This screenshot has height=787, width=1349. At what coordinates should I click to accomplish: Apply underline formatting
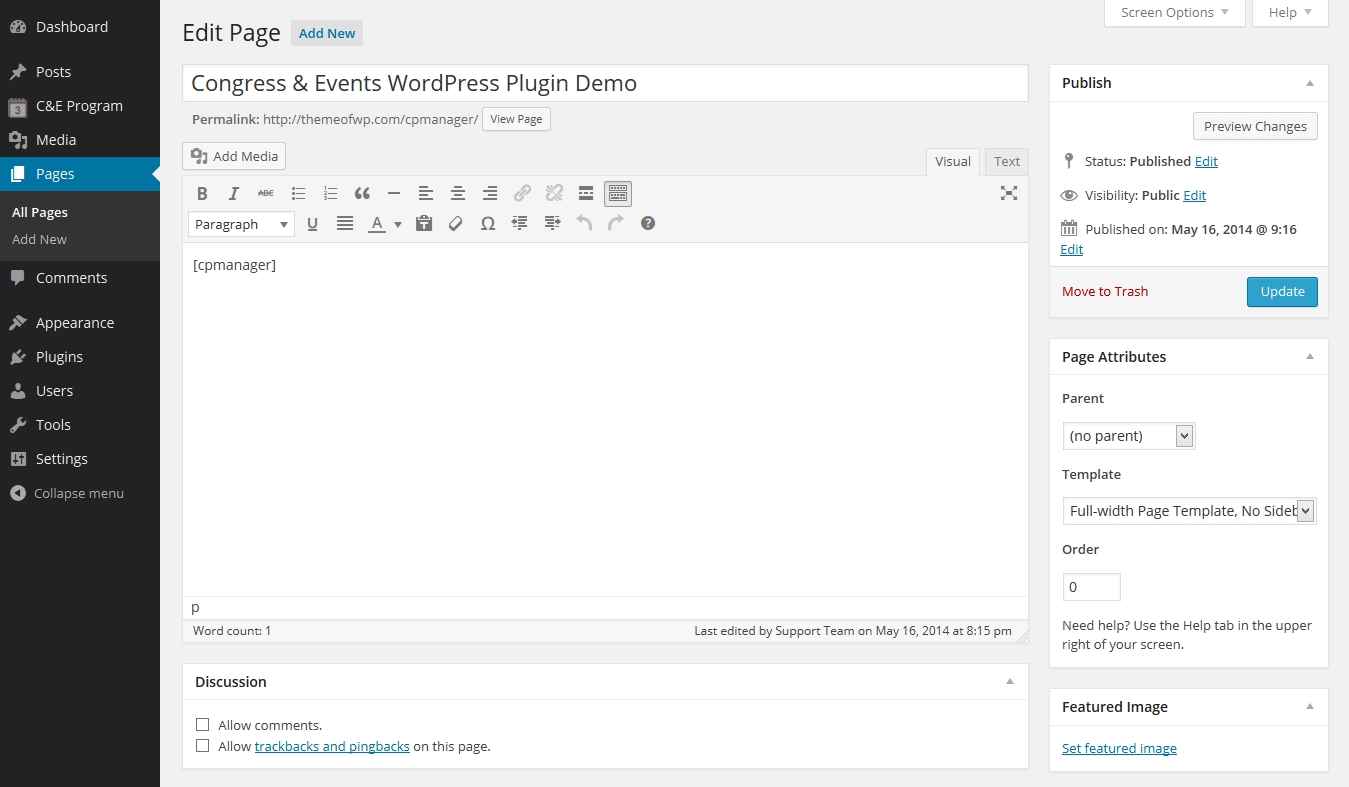(312, 223)
